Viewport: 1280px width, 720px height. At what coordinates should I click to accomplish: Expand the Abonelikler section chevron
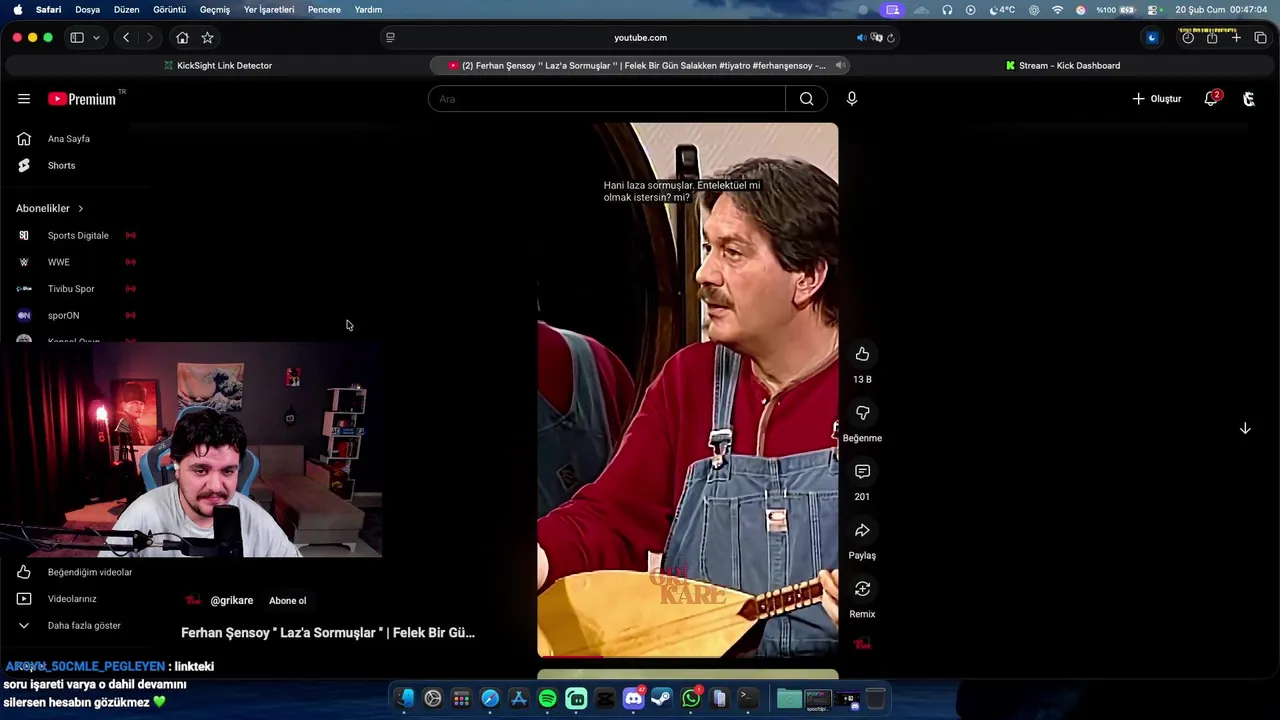[80, 209]
